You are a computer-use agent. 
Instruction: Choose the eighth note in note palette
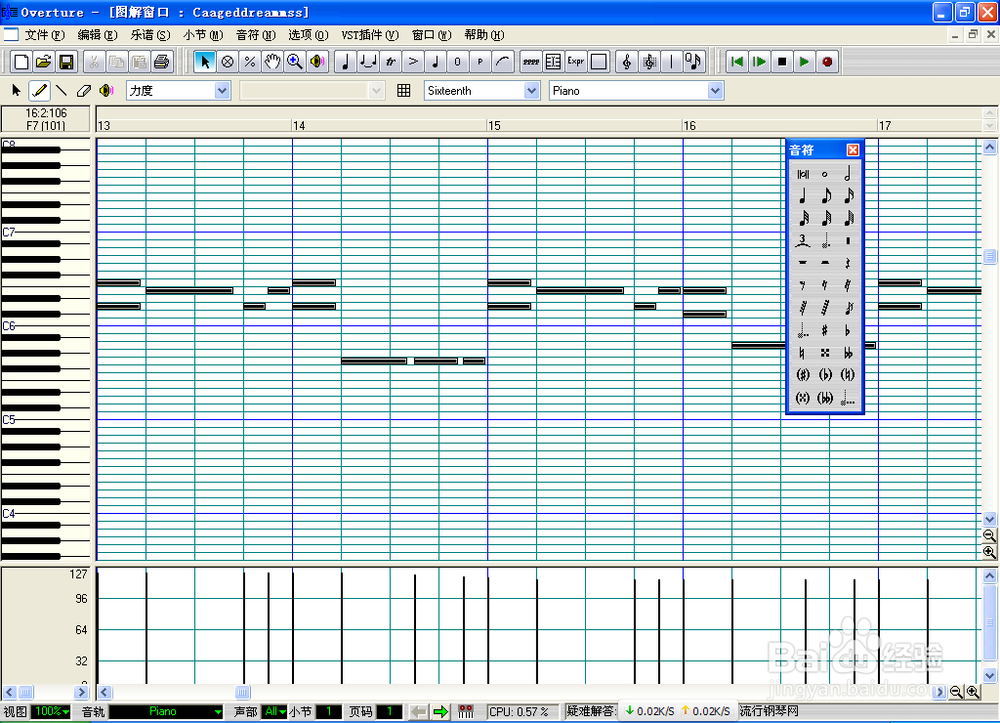[825, 196]
